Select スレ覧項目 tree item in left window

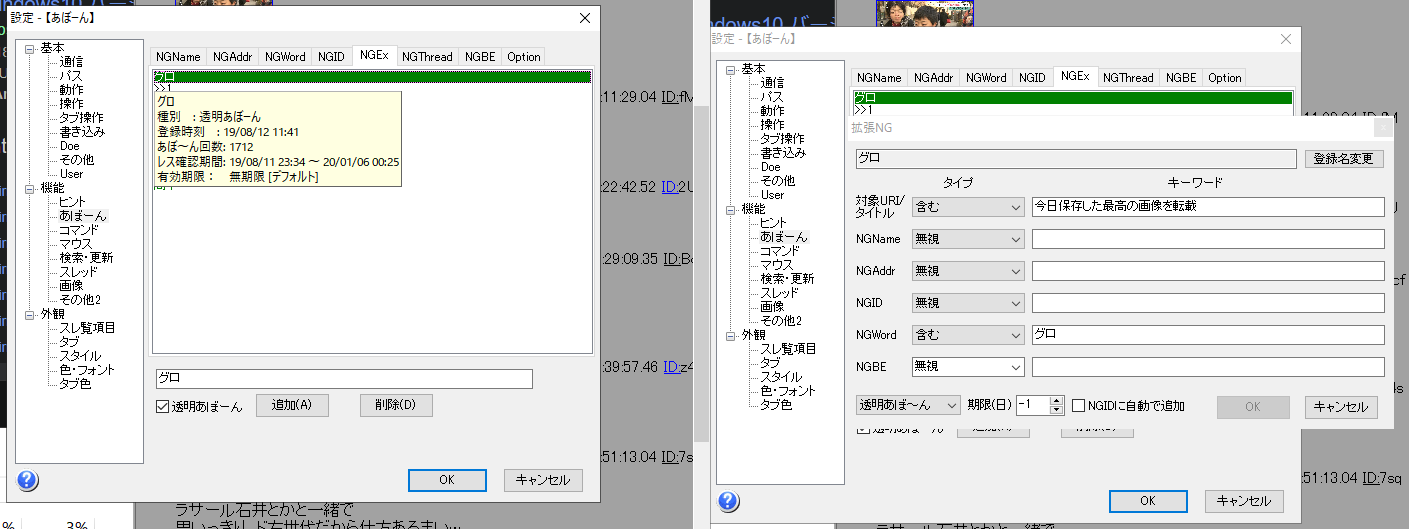[x=87, y=328]
